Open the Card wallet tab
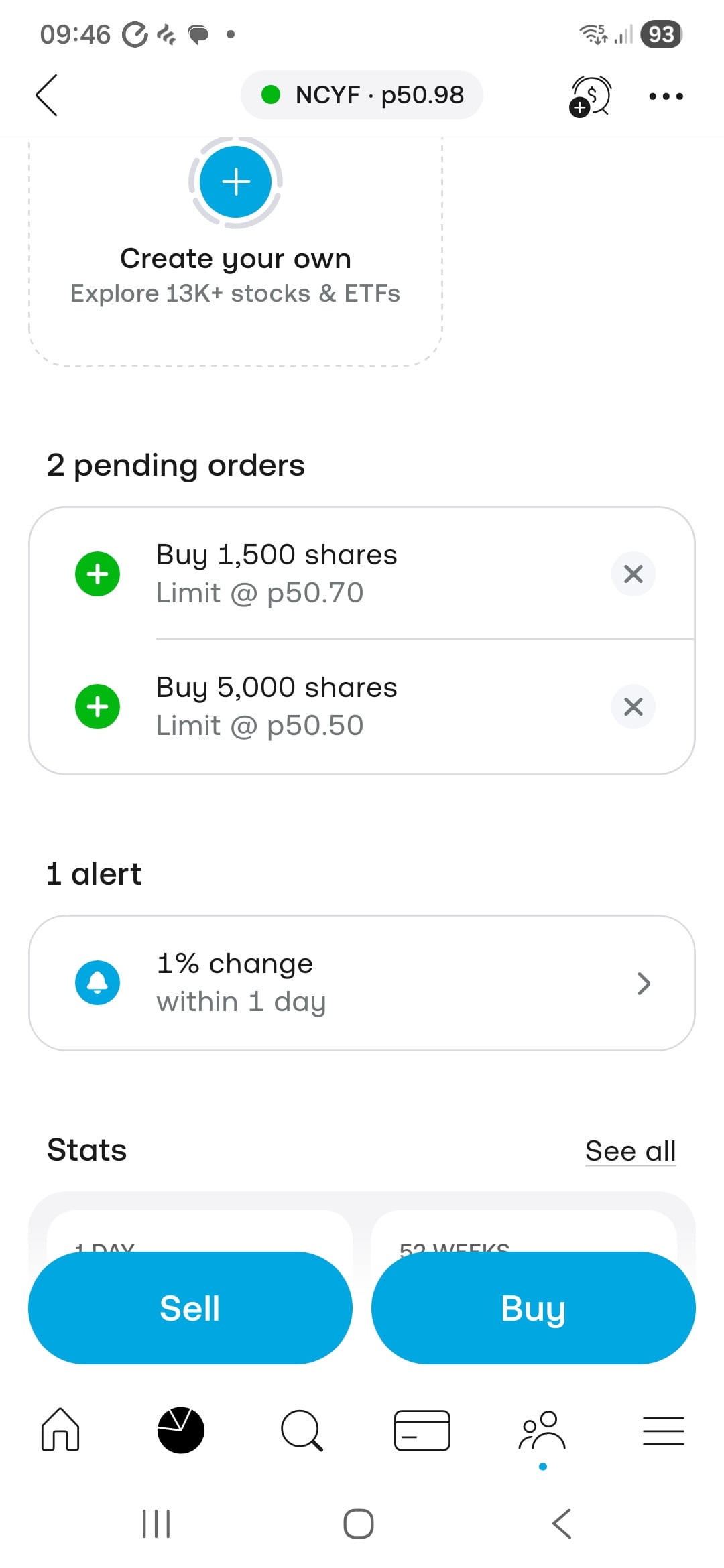 click(x=422, y=1430)
